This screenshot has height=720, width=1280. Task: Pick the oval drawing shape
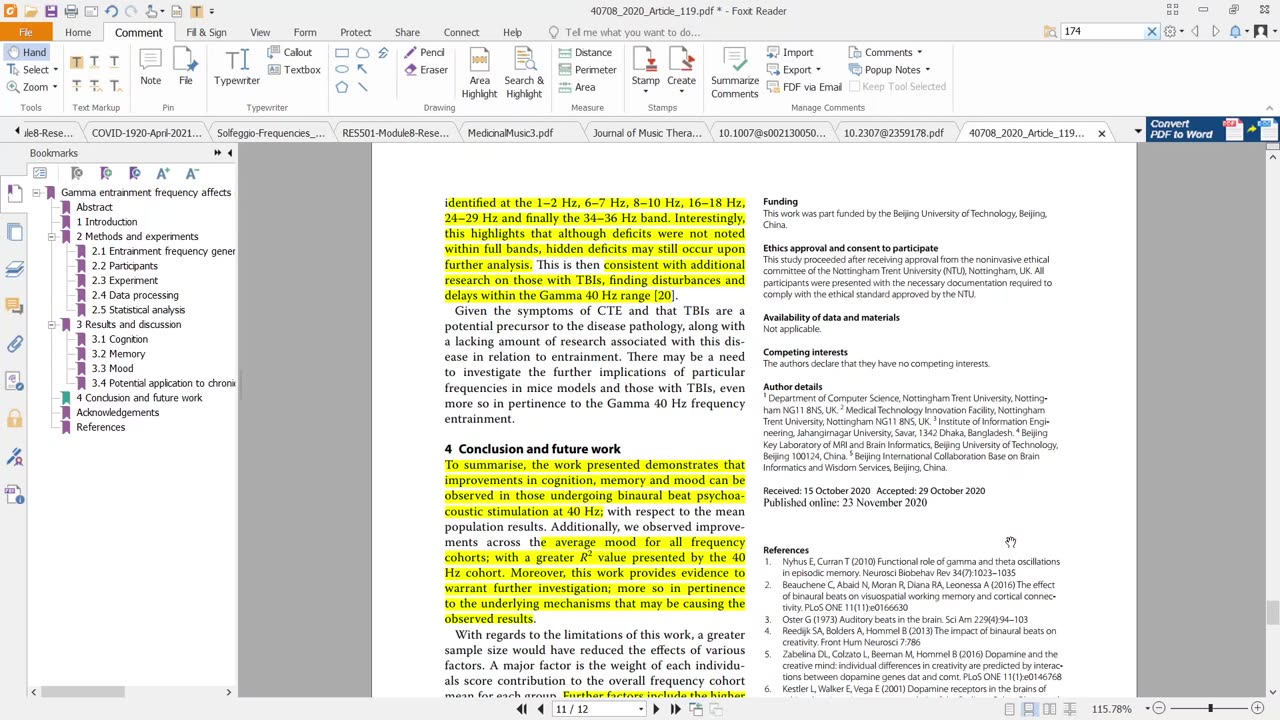342,70
